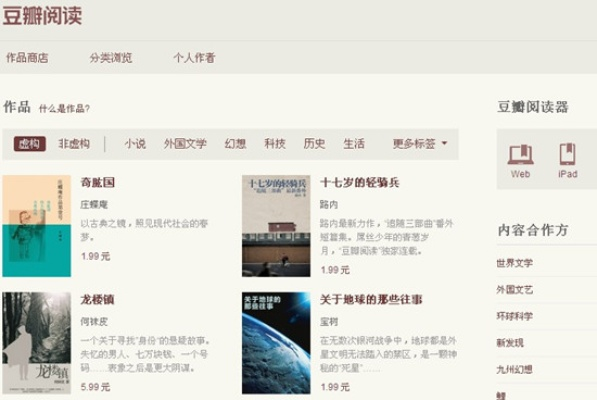Click author name 何袜皮
The height and width of the screenshot is (400, 597).
click(x=94, y=322)
